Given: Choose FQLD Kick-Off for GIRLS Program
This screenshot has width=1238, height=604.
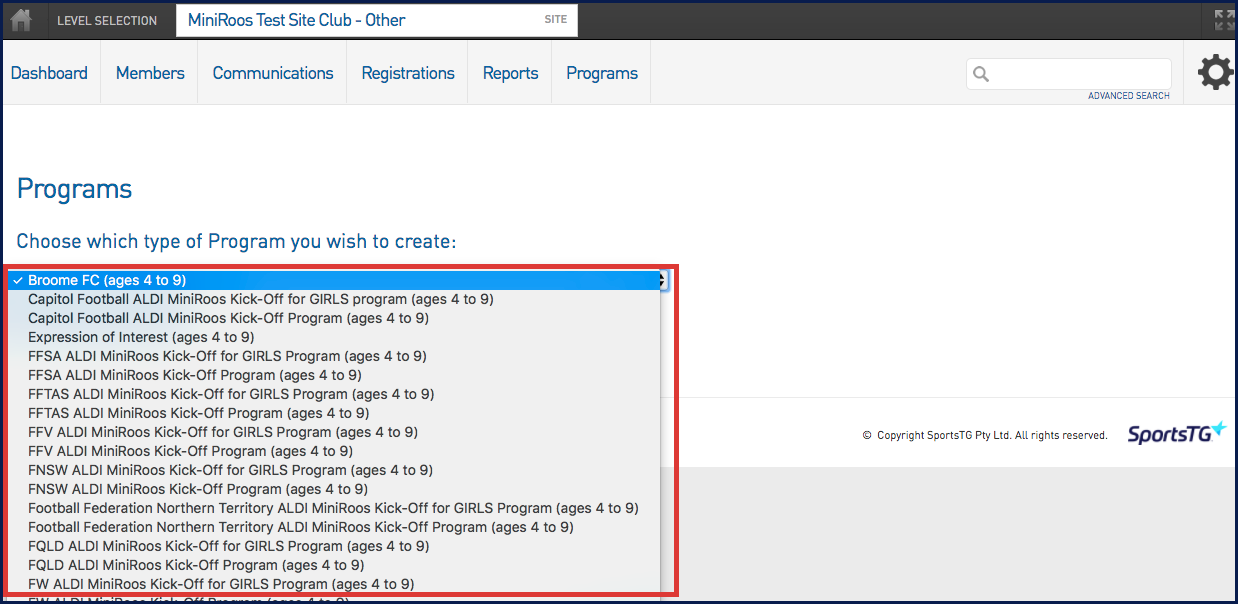Looking at the screenshot, I should tap(334, 546).
